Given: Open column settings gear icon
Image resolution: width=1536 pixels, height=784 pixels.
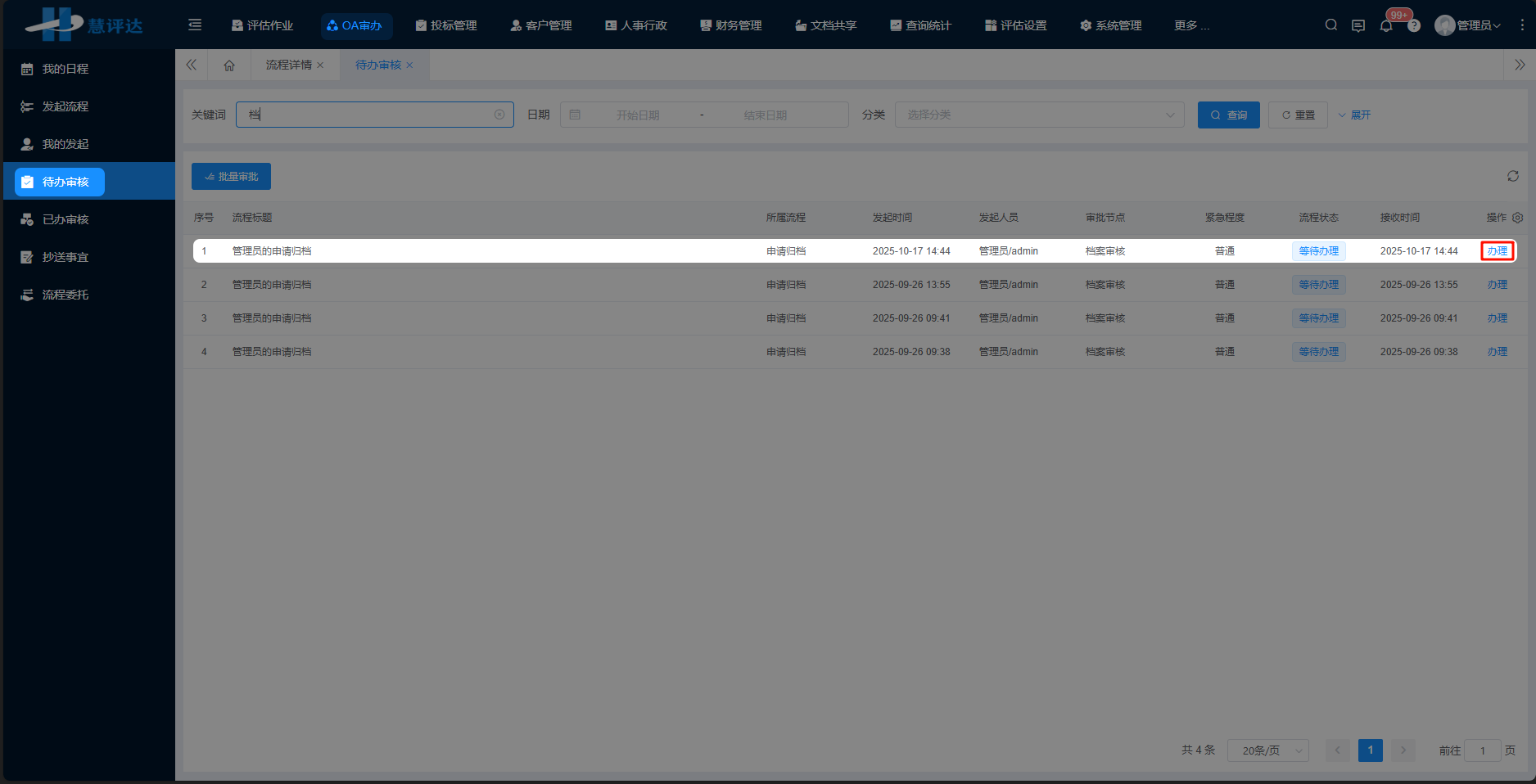Looking at the screenshot, I should coord(1517,218).
